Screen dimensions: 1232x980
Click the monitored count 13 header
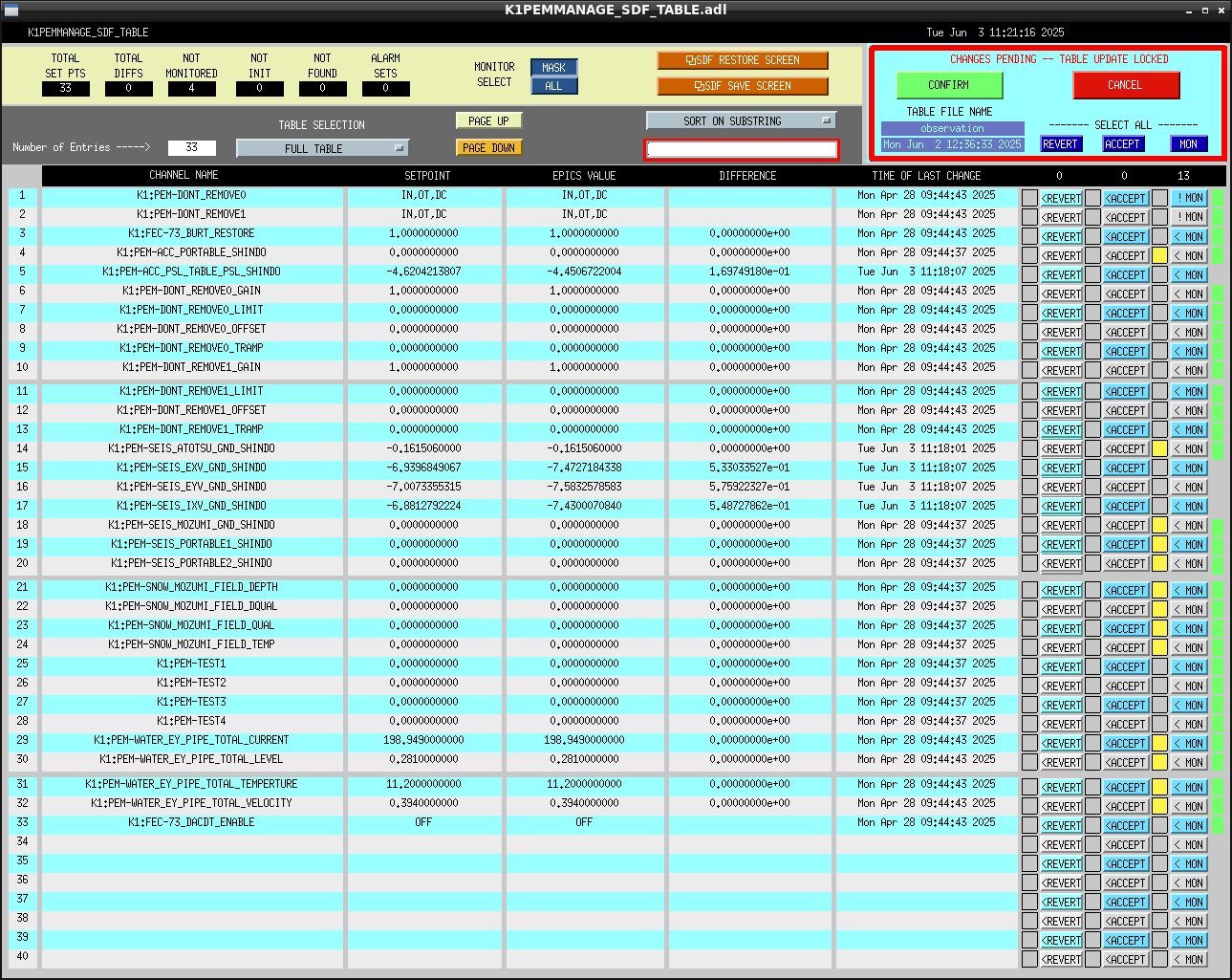pyautogui.click(x=1183, y=176)
